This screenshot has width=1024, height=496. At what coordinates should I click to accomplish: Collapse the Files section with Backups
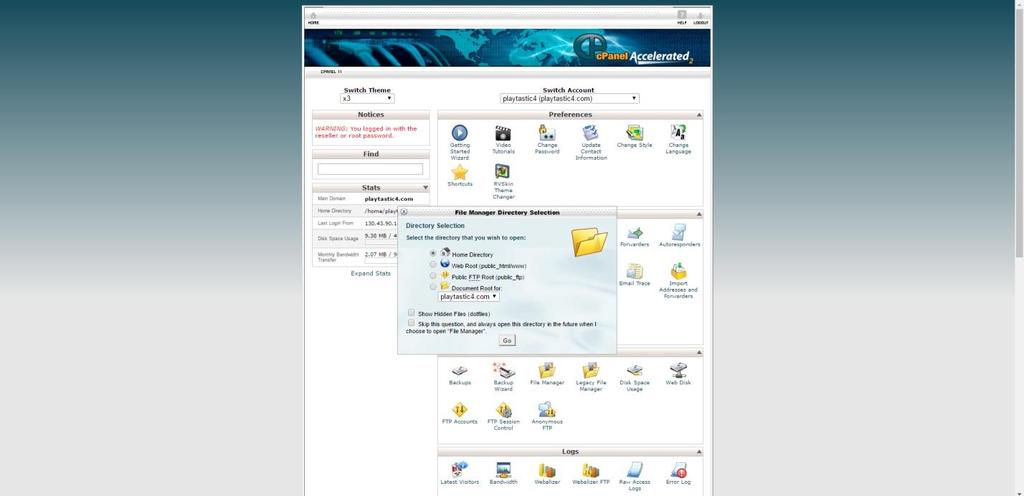pyautogui.click(x=699, y=352)
